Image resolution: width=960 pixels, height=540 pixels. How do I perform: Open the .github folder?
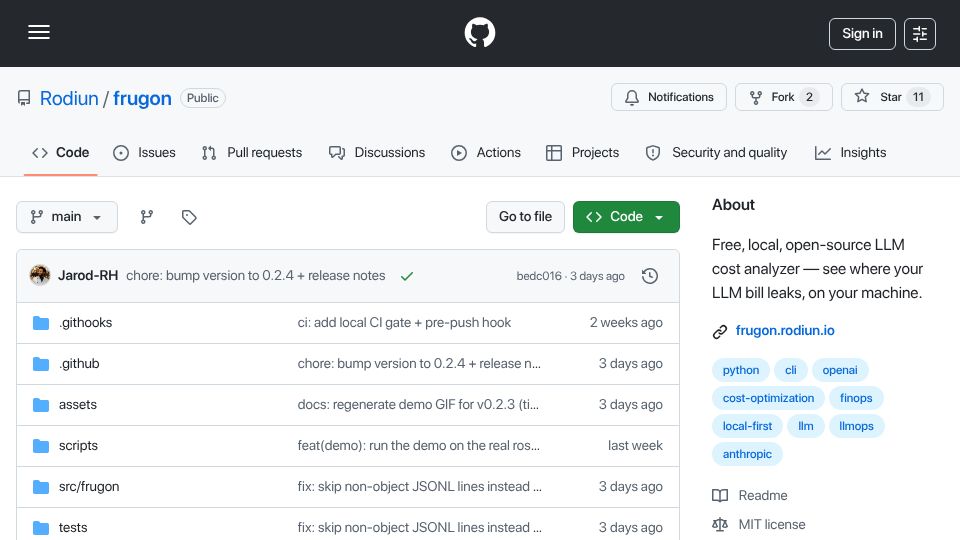tap(79, 364)
